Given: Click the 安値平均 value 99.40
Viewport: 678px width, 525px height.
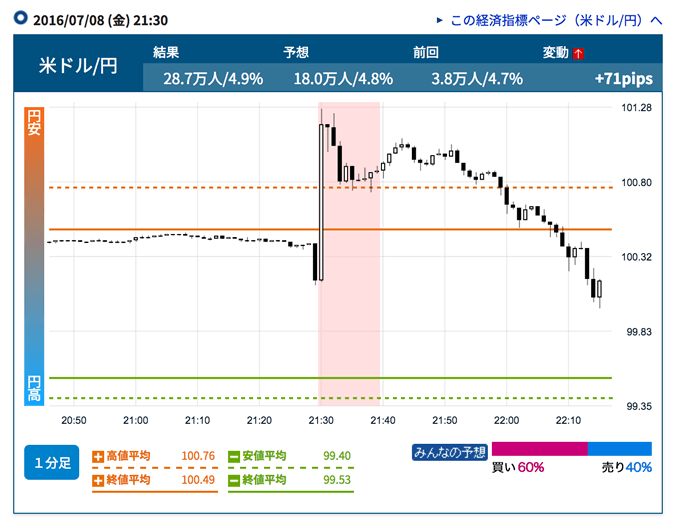Looking at the screenshot, I should (337, 456).
